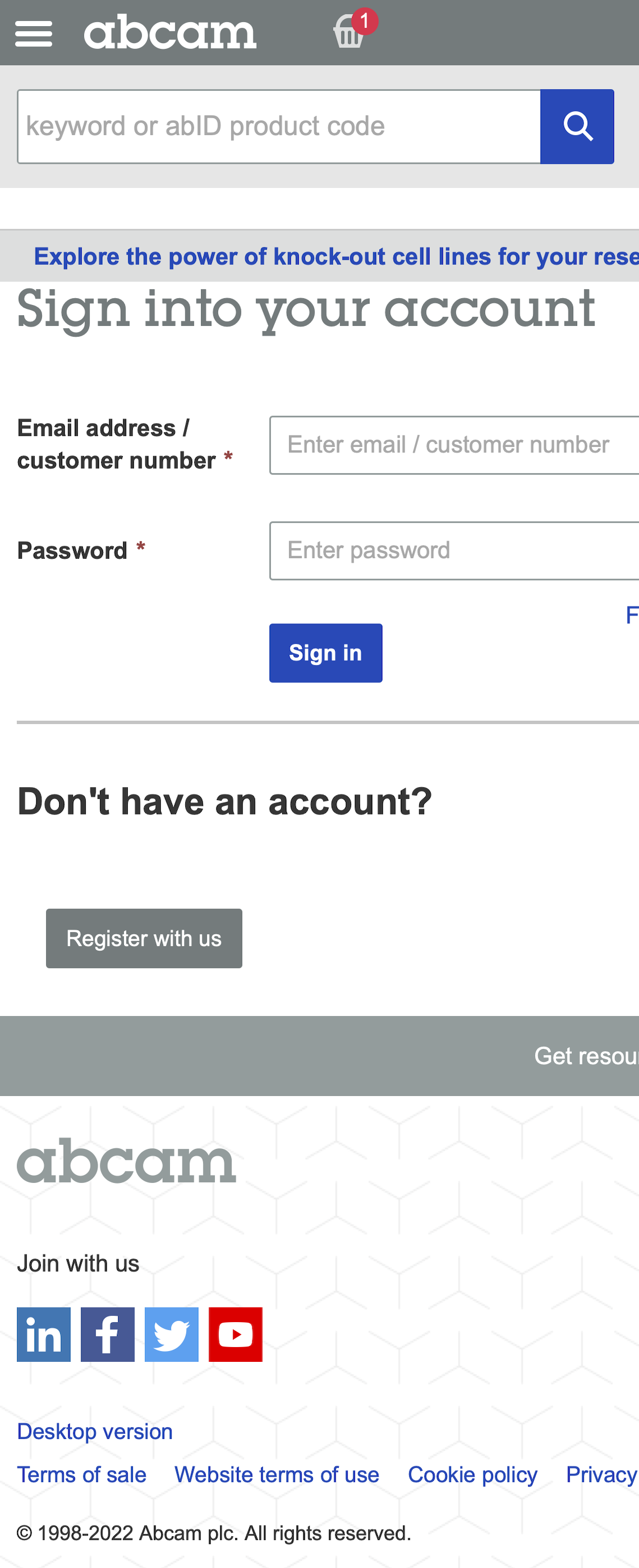
Task: Click the abcam logo in the footer
Action: 125,1160
